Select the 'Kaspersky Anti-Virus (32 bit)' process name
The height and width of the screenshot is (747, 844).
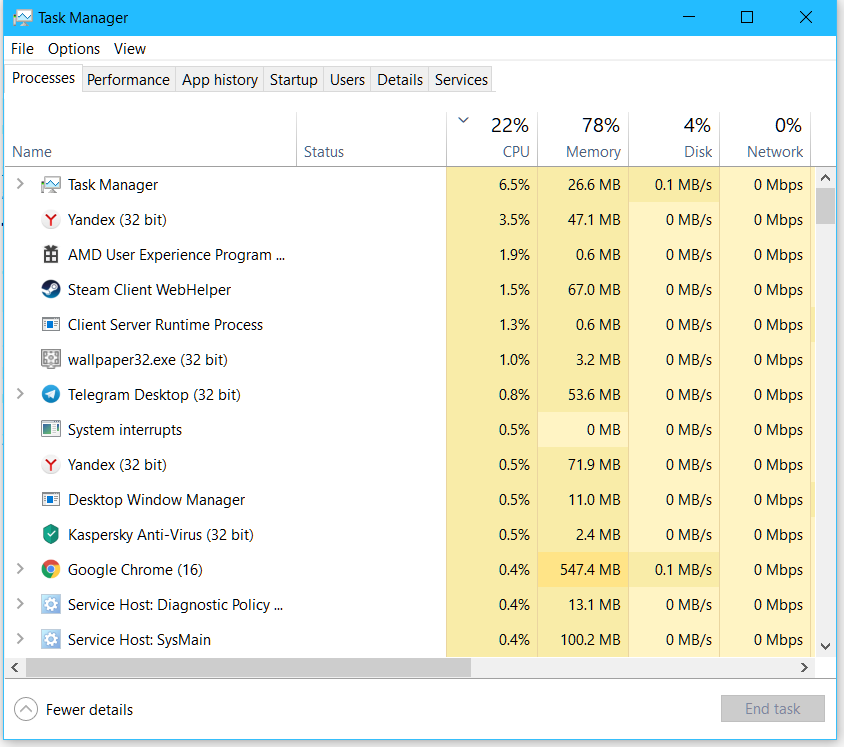pos(160,535)
